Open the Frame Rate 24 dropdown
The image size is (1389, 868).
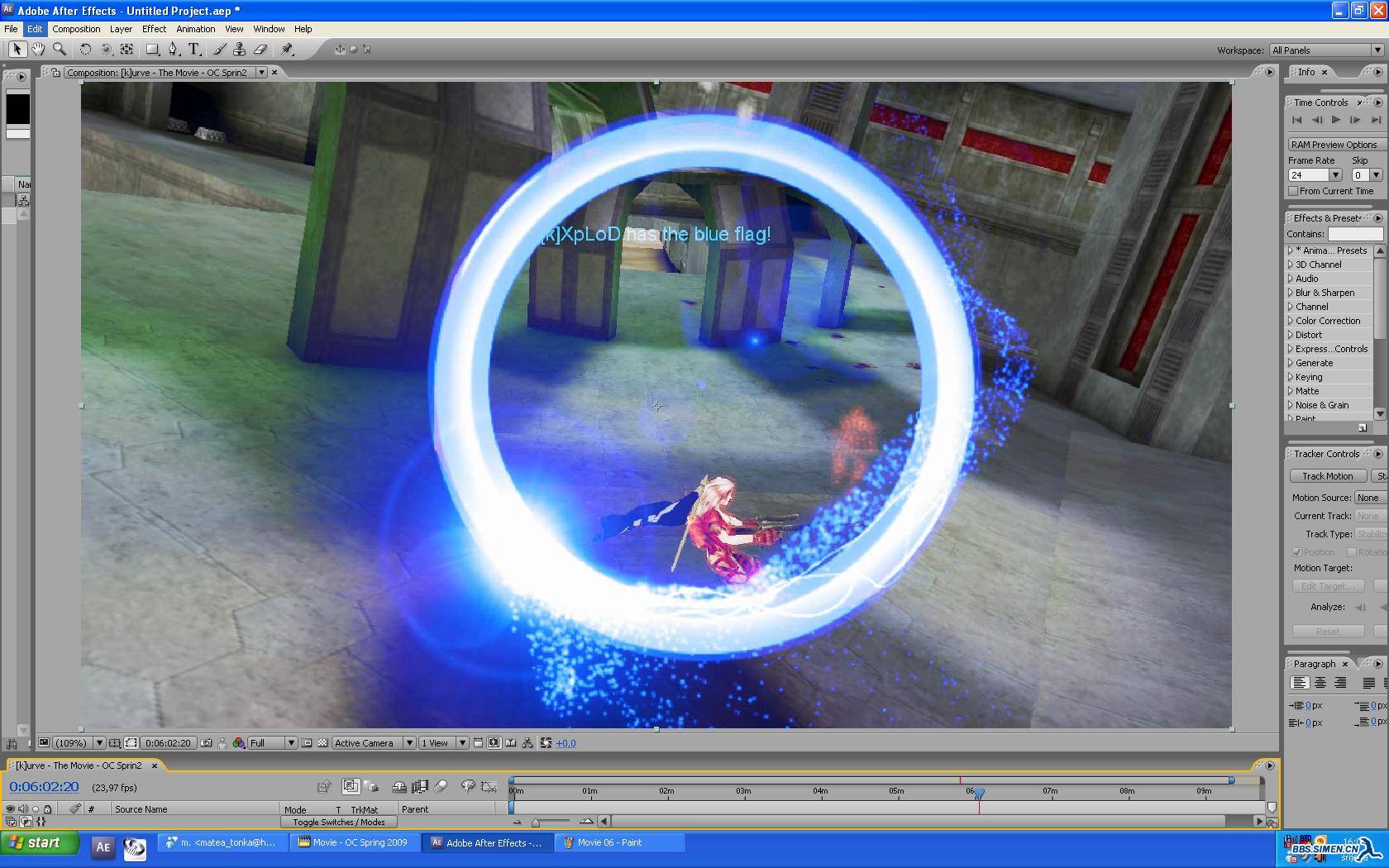click(1315, 175)
